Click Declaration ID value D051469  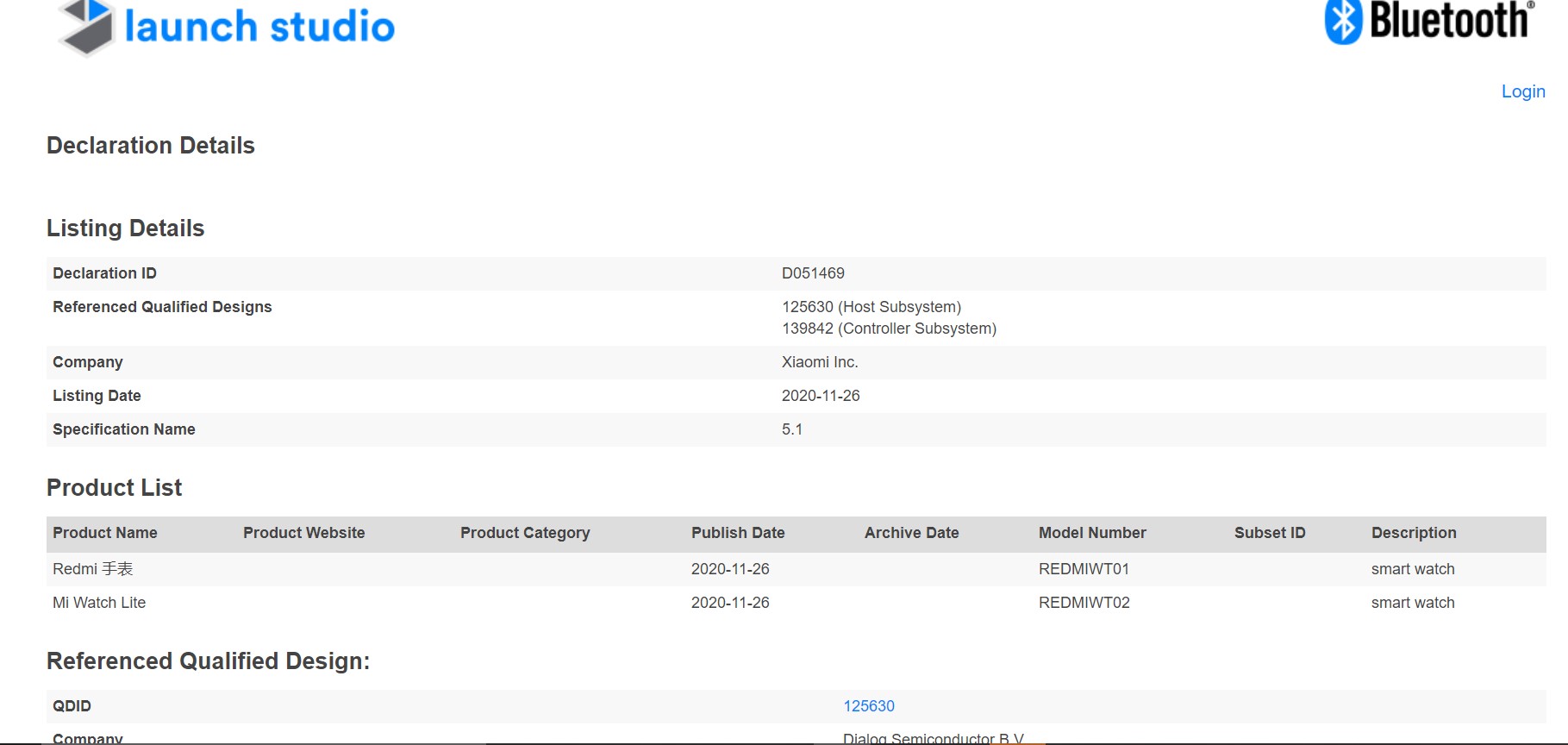point(813,273)
